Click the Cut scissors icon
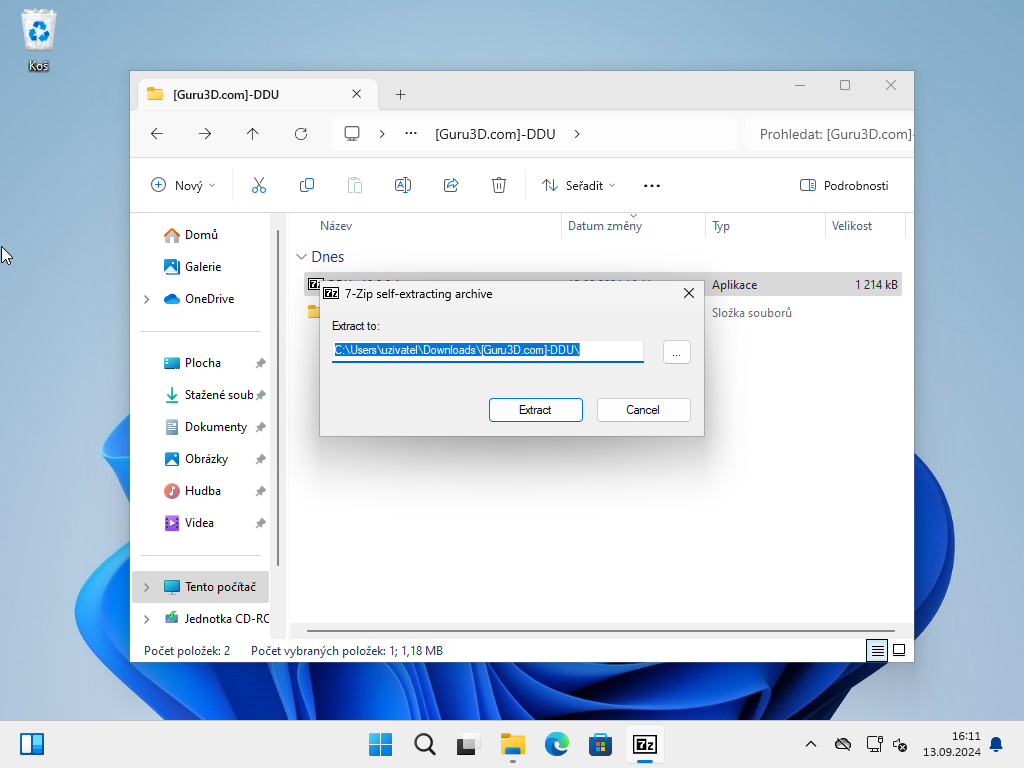The width and height of the screenshot is (1024, 768). coord(259,185)
